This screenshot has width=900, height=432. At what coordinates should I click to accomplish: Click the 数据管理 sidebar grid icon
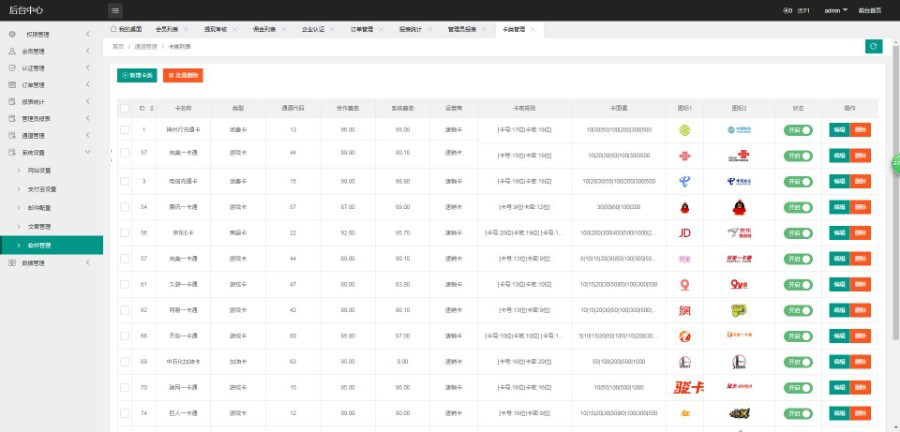[12, 262]
